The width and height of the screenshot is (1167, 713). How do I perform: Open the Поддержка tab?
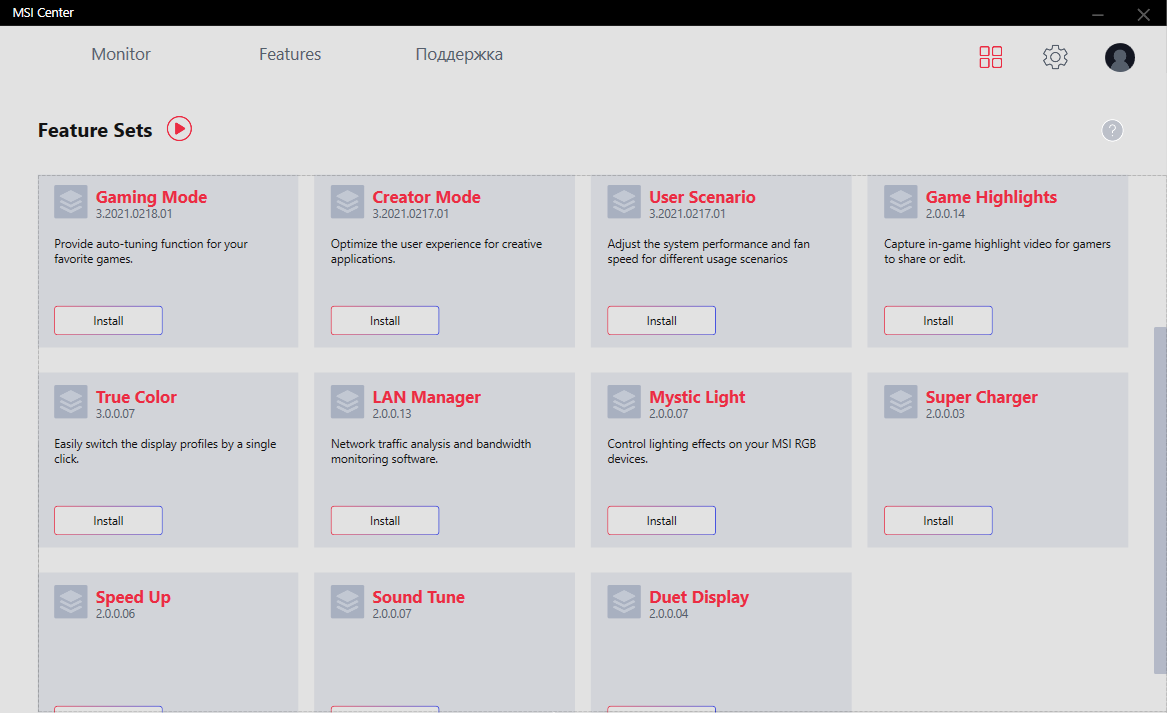tap(459, 54)
